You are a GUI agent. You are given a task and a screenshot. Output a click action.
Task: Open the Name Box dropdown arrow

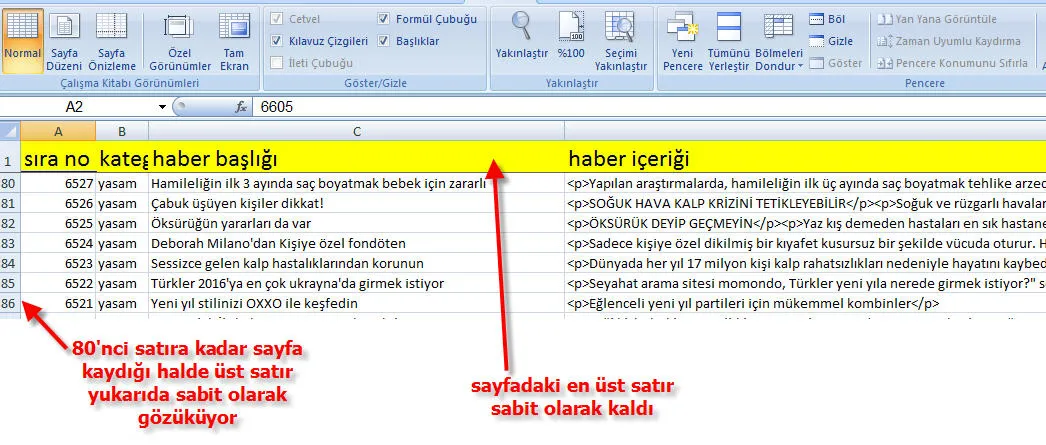(162, 106)
